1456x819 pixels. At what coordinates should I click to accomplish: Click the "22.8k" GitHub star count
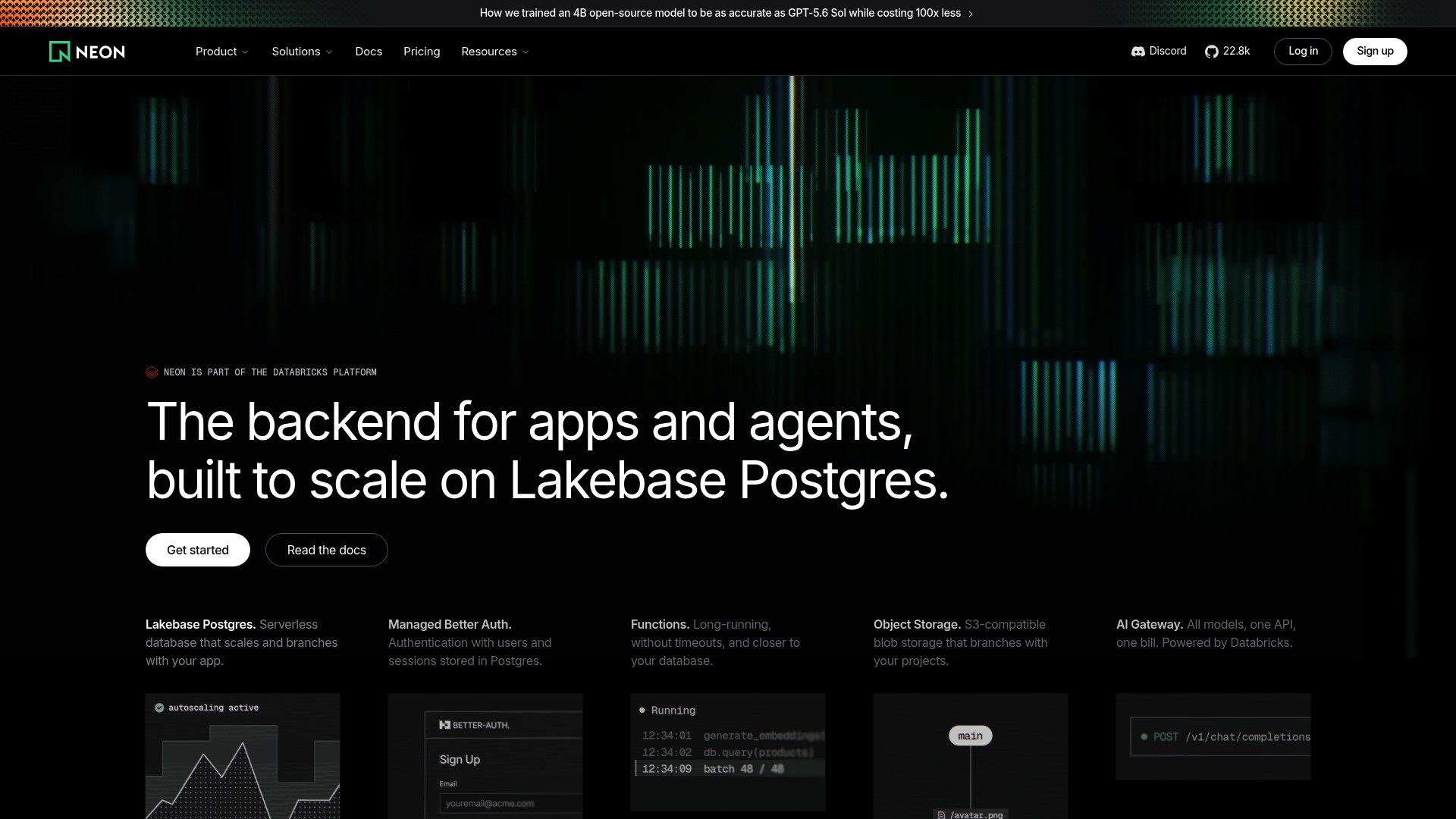click(x=1236, y=51)
